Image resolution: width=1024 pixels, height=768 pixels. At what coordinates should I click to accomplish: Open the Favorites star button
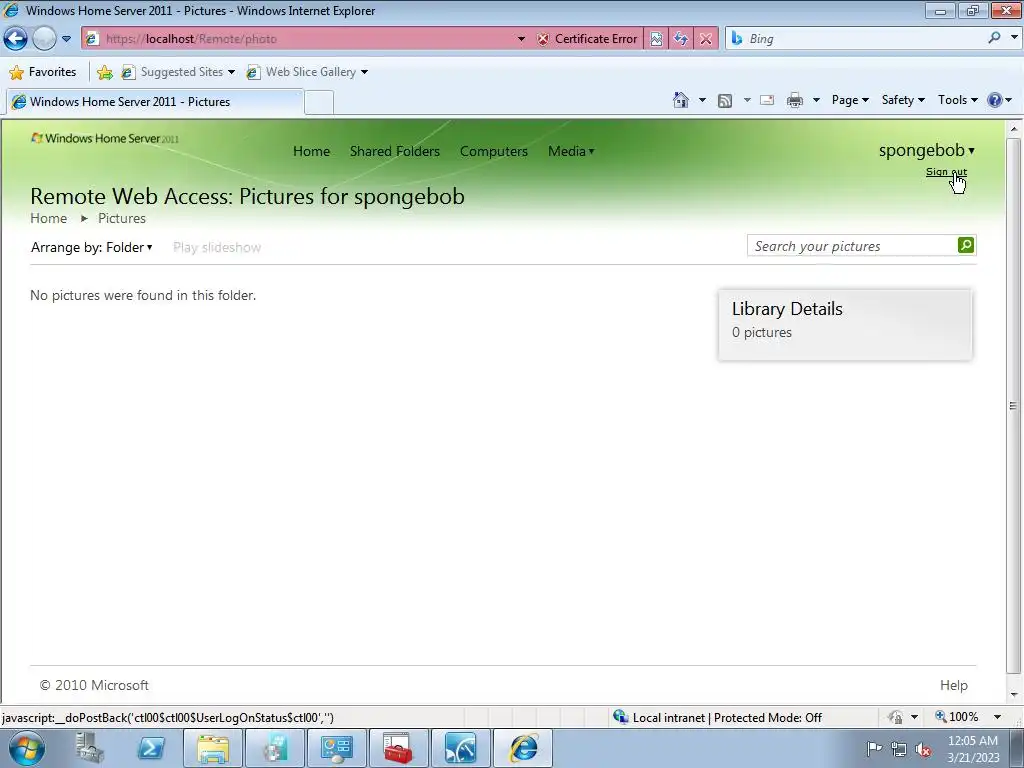(x=43, y=72)
